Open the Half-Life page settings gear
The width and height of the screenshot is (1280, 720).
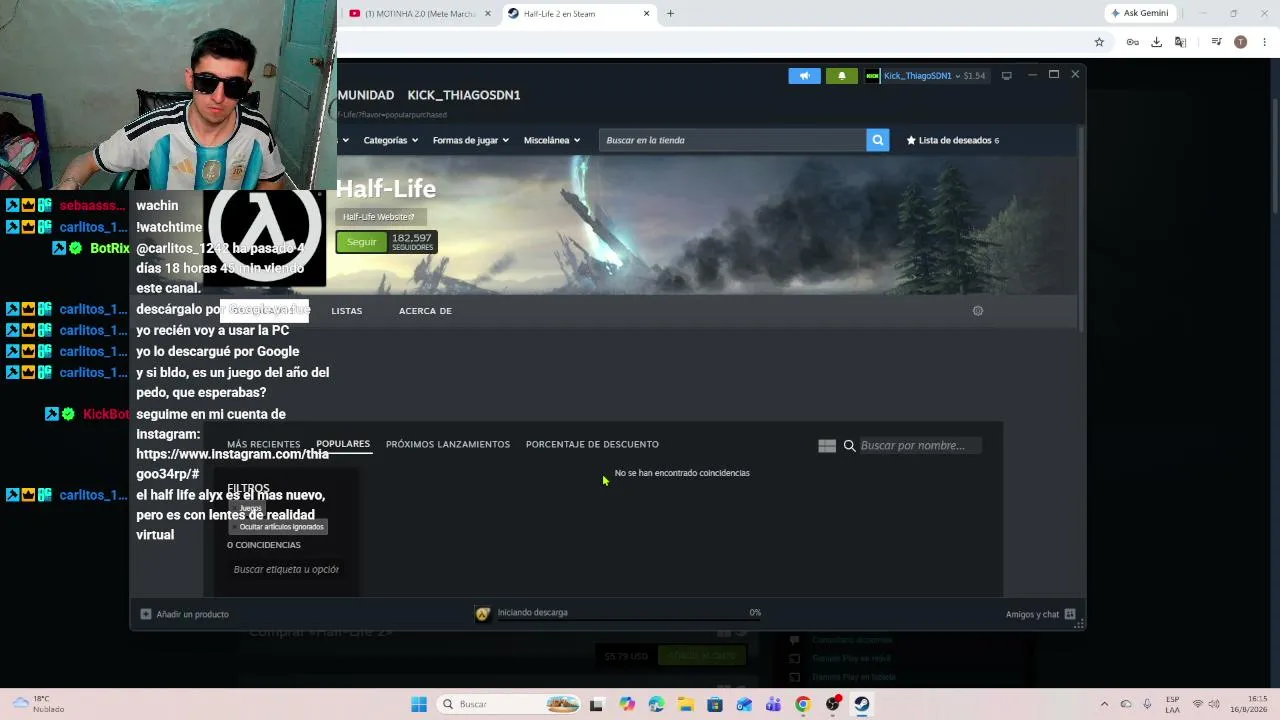(x=978, y=311)
